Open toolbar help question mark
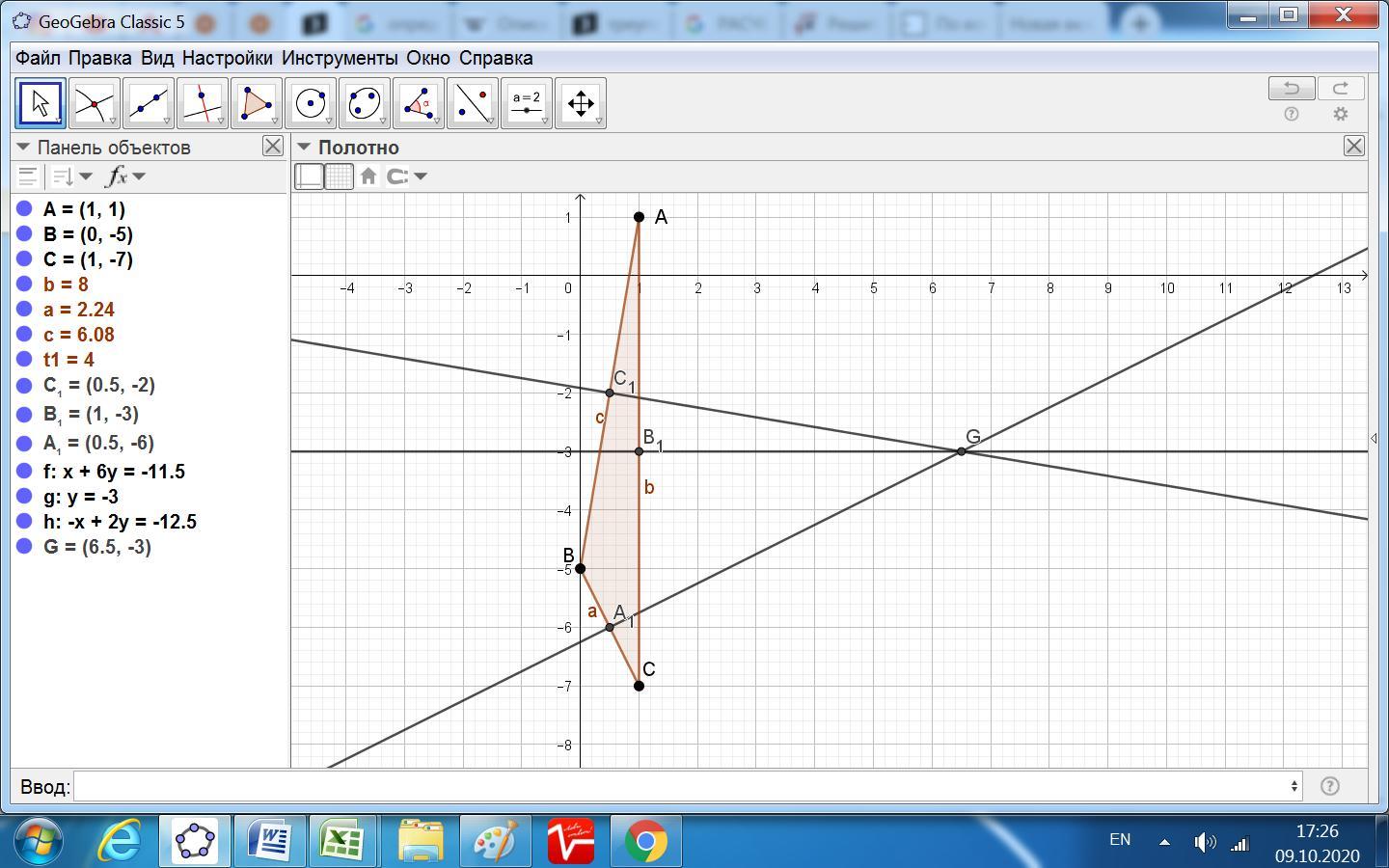Image resolution: width=1389 pixels, height=868 pixels. click(x=1292, y=114)
